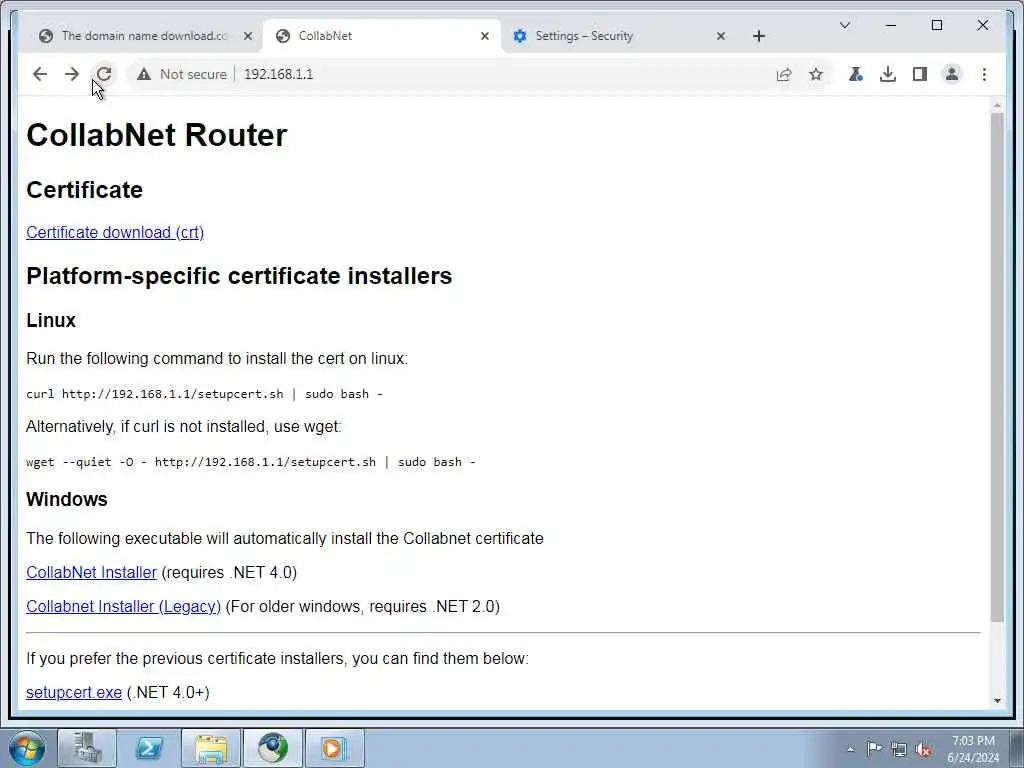This screenshot has height=768, width=1024.
Task: Click the wget --quiet command text
Action: pos(251,462)
